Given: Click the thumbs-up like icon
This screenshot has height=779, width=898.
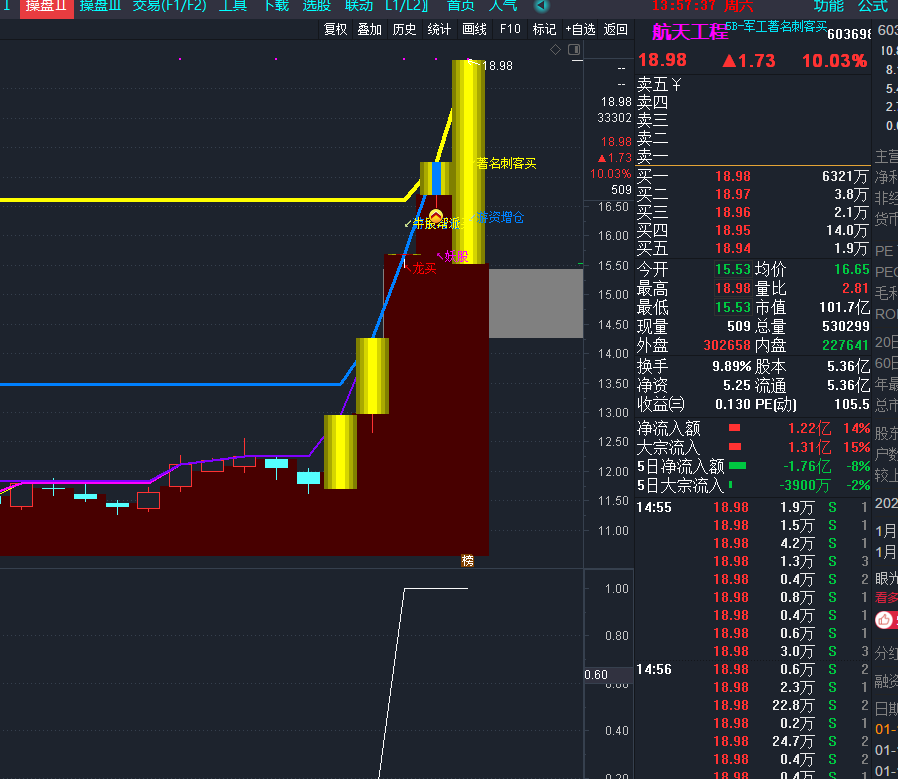Looking at the screenshot, I should (884, 619).
